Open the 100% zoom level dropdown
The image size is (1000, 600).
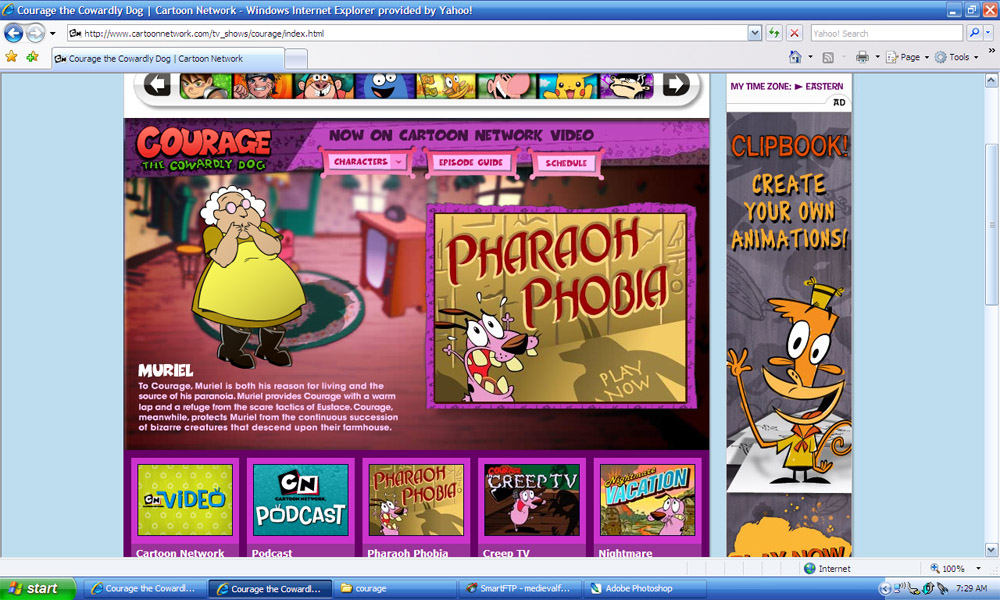[x=978, y=568]
